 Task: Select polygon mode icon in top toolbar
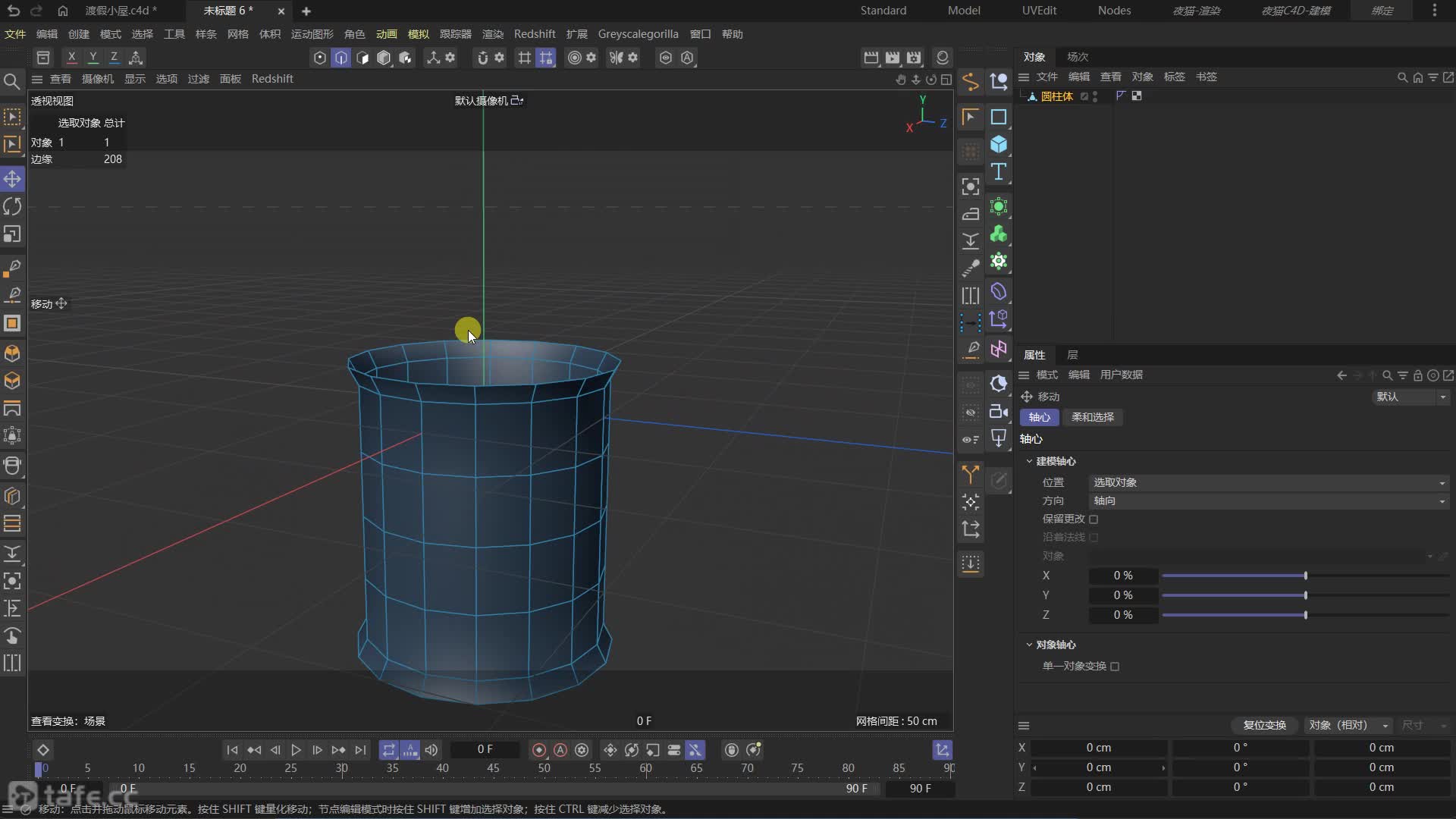pyautogui.click(x=362, y=58)
